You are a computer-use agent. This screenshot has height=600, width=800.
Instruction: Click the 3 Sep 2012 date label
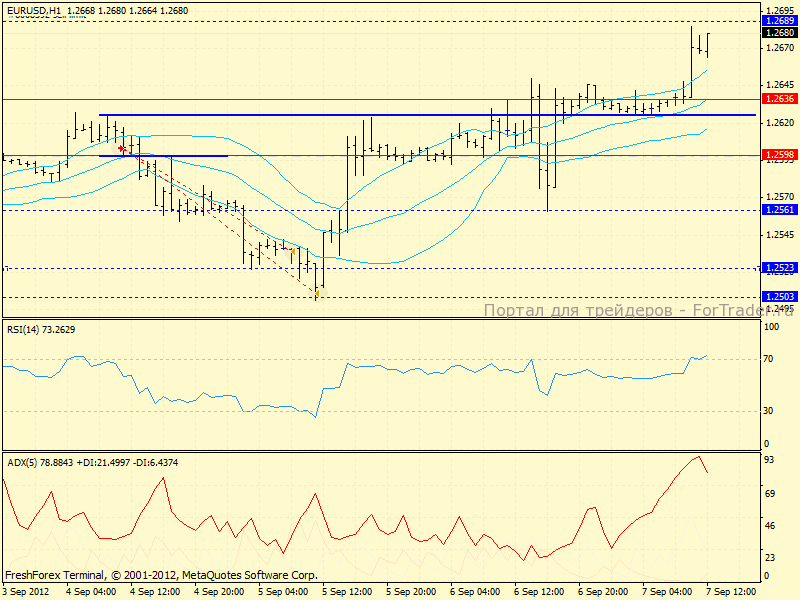point(26,591)
